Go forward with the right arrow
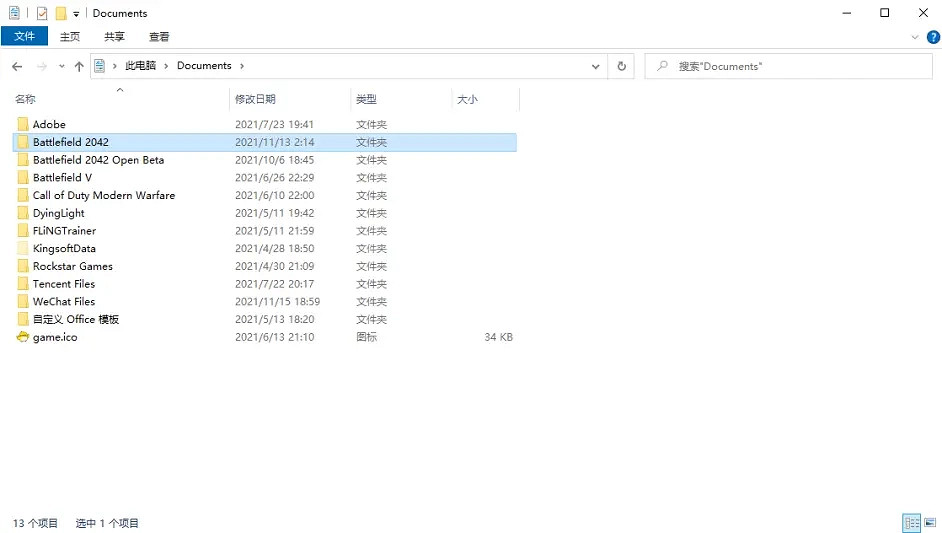This screenshot has height=533, width=942. pyautogui.click(x=41, y=66)
